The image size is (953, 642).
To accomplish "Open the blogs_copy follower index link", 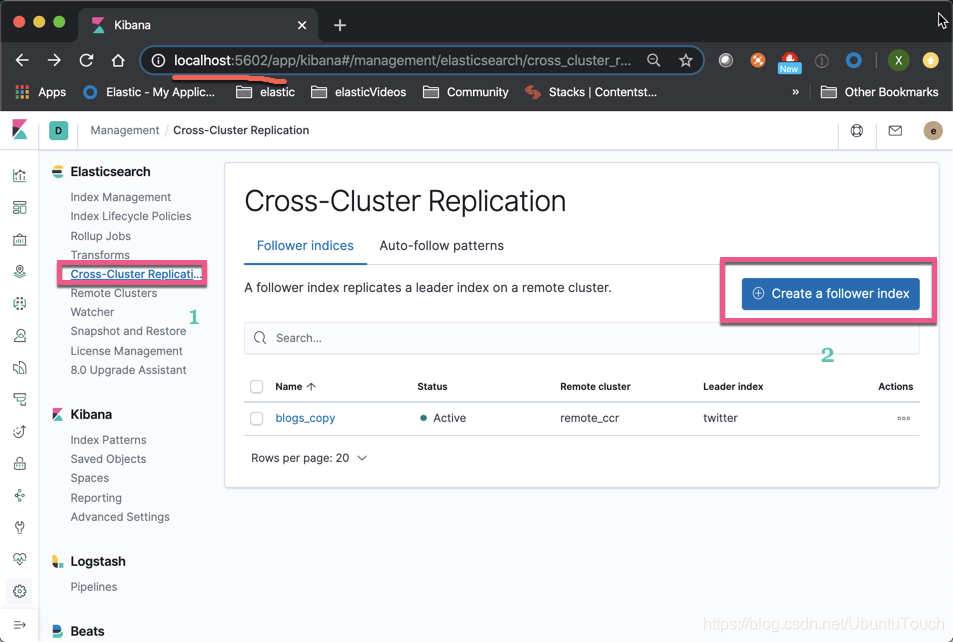I will click(x=304, y=418).
